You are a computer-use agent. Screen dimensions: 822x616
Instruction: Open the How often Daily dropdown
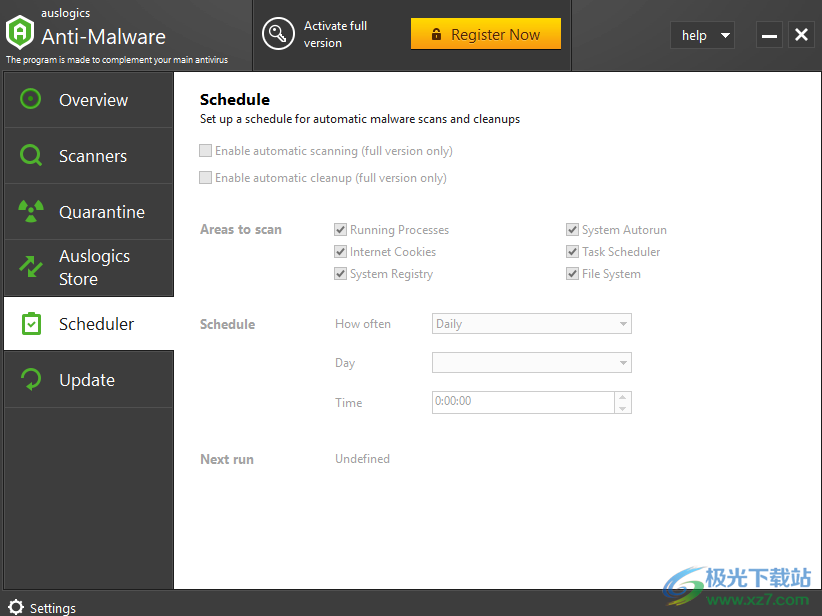click(532, 323)
